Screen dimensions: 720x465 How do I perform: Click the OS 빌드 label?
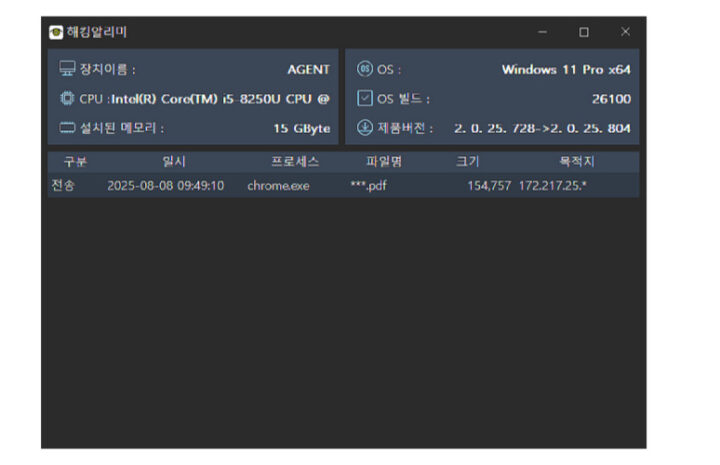(x=403, y=99)
